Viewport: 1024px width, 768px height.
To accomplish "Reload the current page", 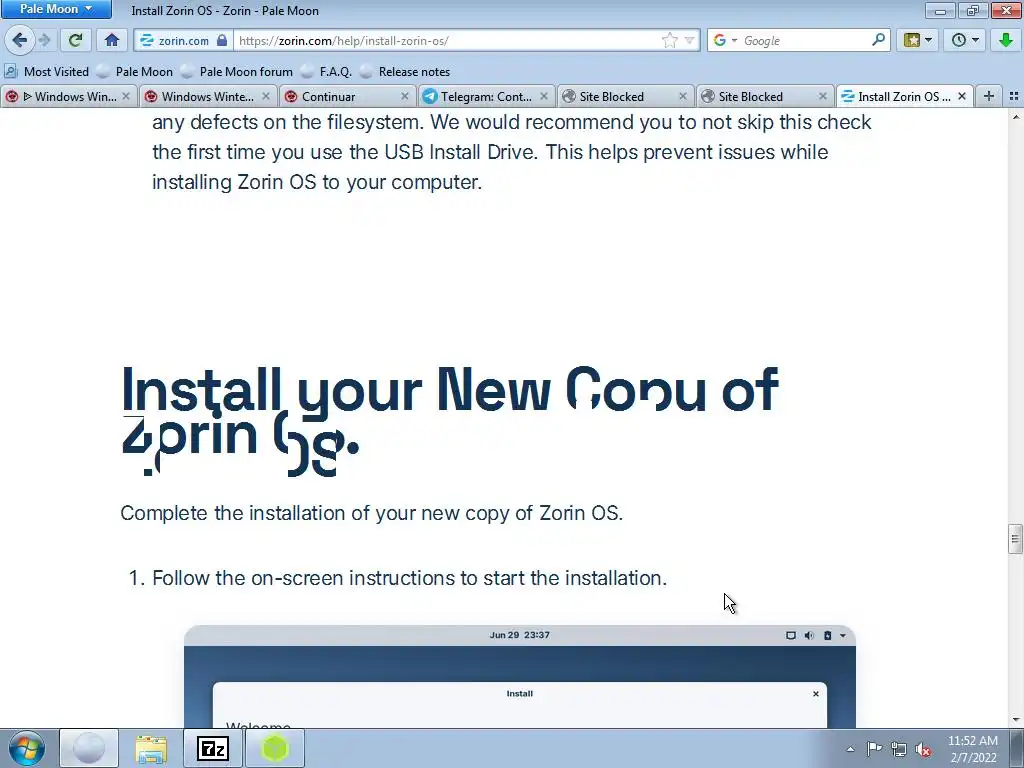I will pyautogui.click(x=75, y=40).
